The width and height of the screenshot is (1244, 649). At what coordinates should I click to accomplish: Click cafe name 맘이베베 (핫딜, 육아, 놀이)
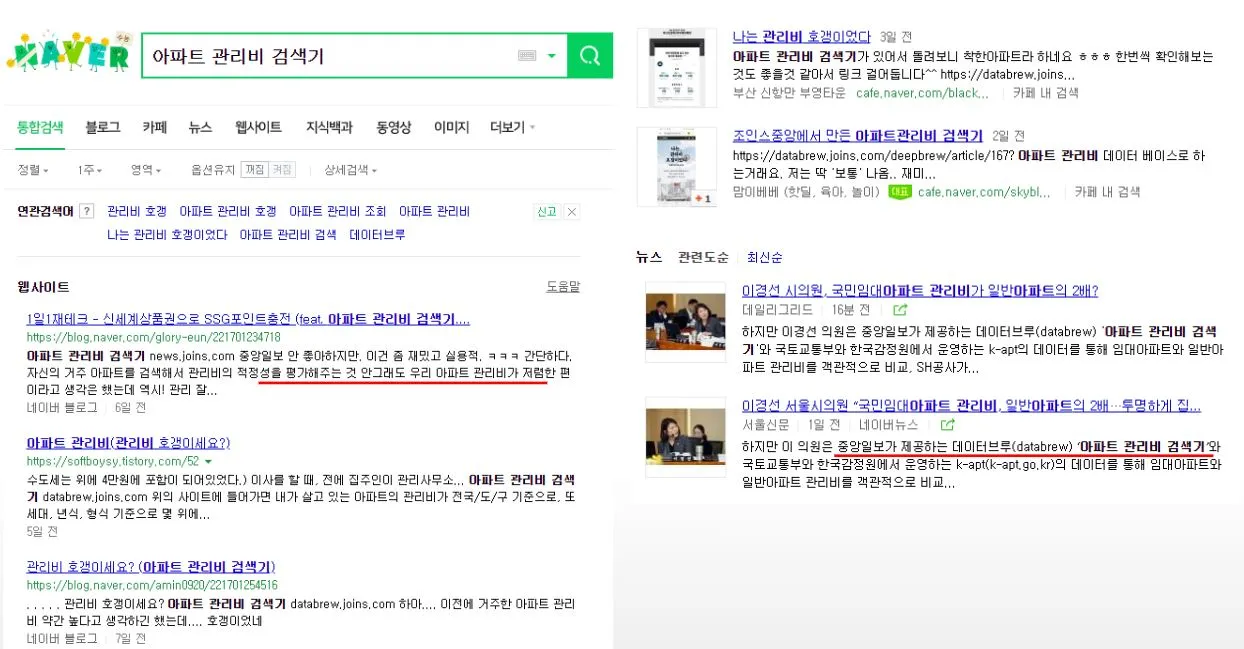806,192
